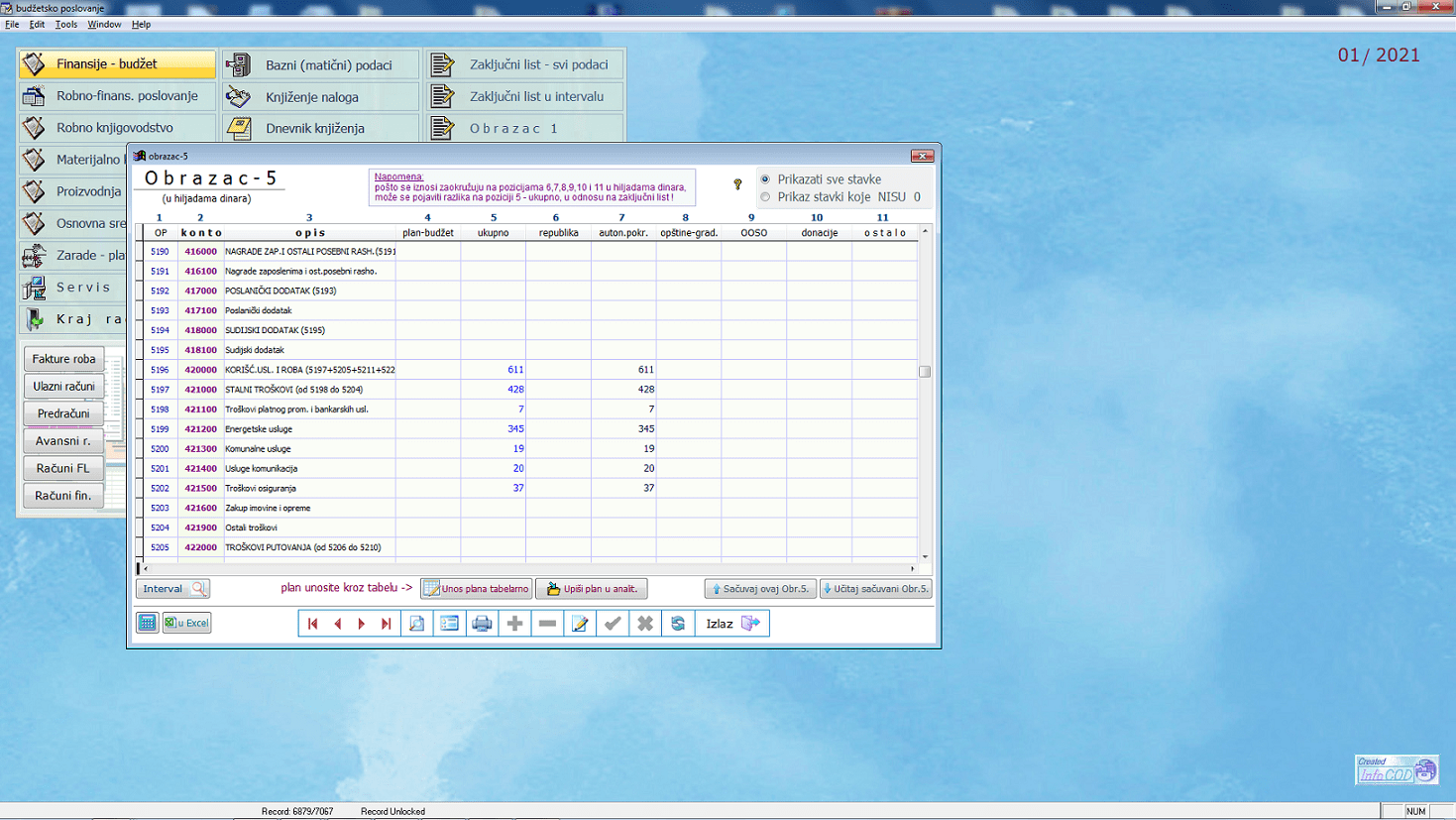
Task: Delete record with minus icon
Action: (x=547, y=624)
